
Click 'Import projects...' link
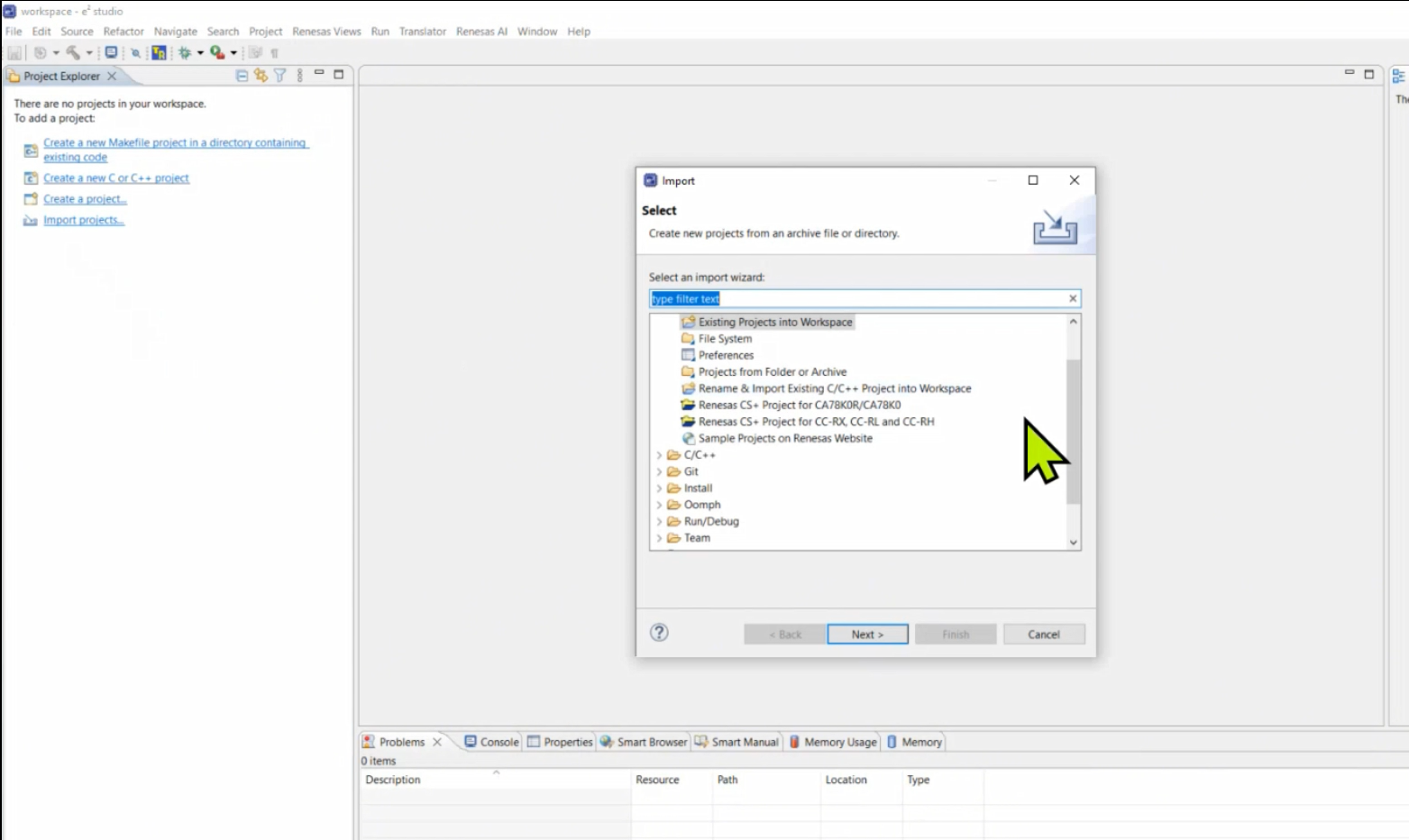84,220
